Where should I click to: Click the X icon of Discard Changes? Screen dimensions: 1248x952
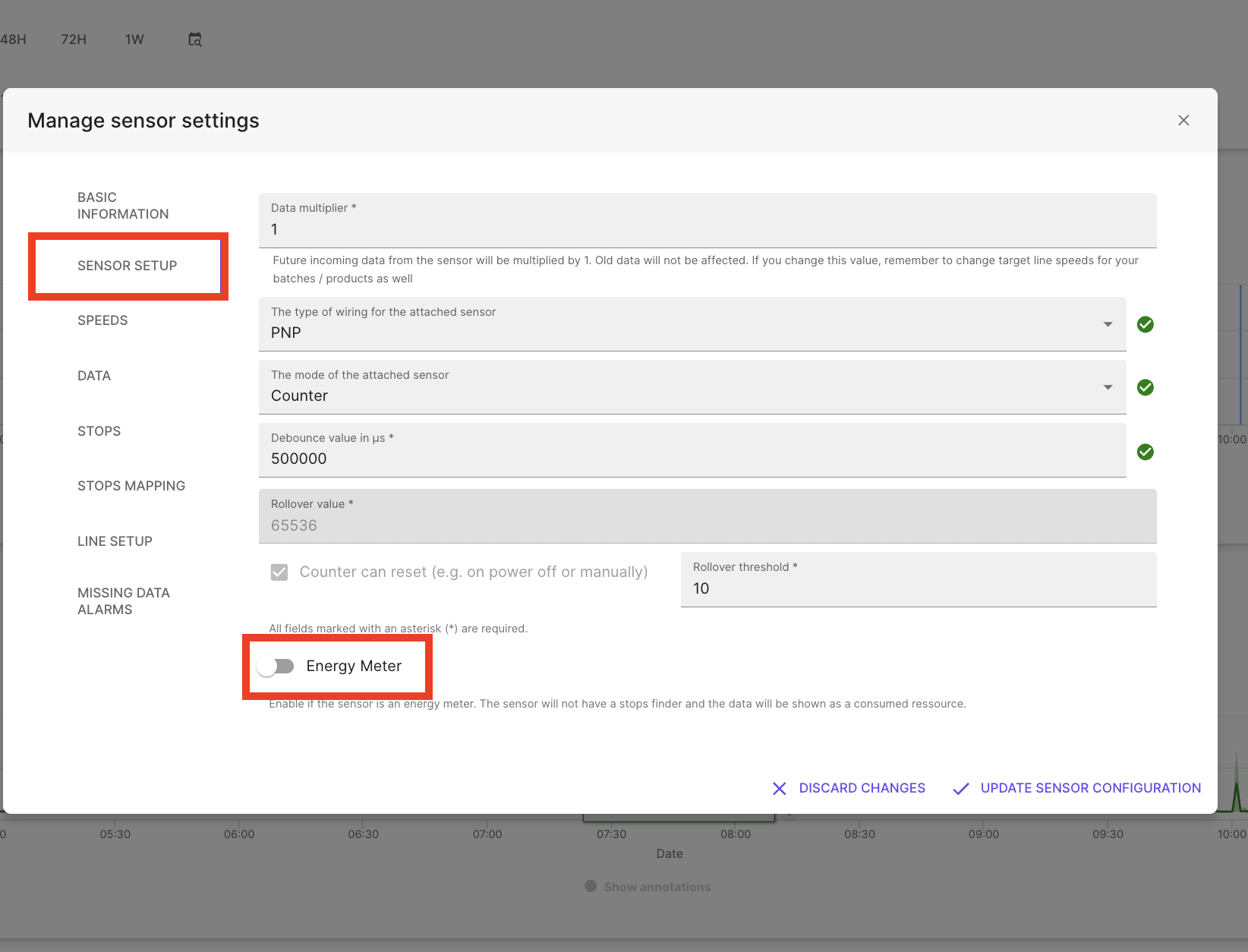tap(780, 789)
